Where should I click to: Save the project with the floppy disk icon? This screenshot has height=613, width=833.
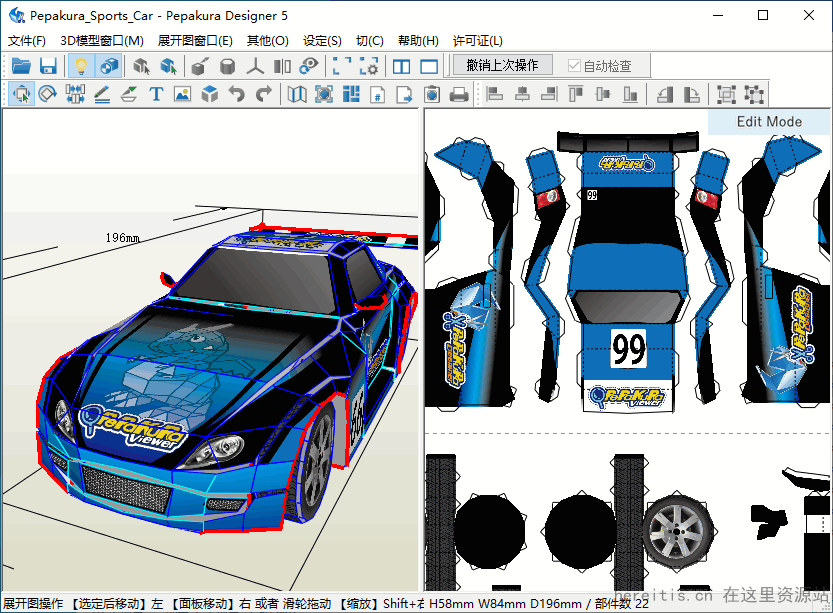(48, 66)
